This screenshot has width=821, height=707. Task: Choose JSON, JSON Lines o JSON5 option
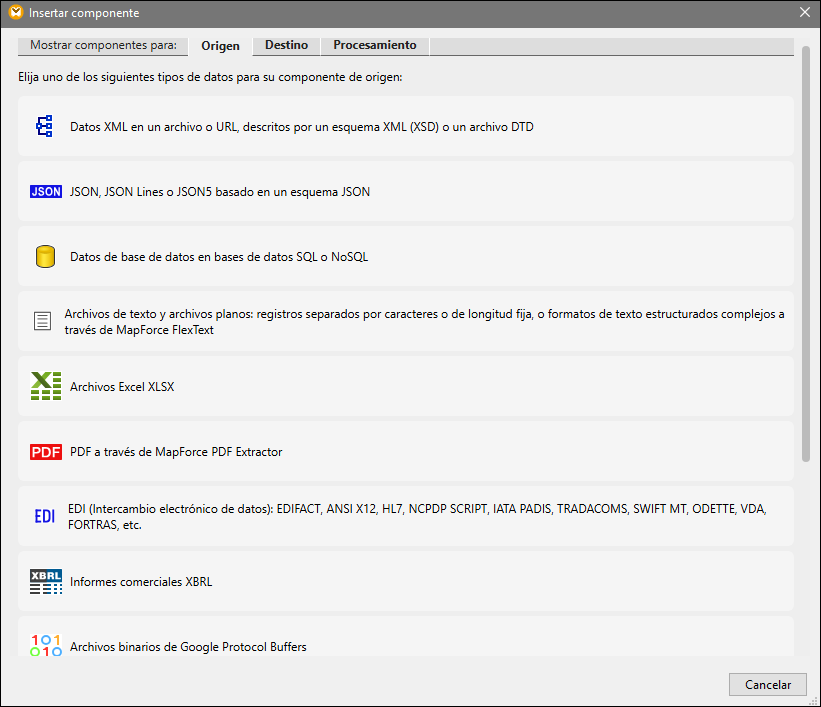(x=220, y=192)
